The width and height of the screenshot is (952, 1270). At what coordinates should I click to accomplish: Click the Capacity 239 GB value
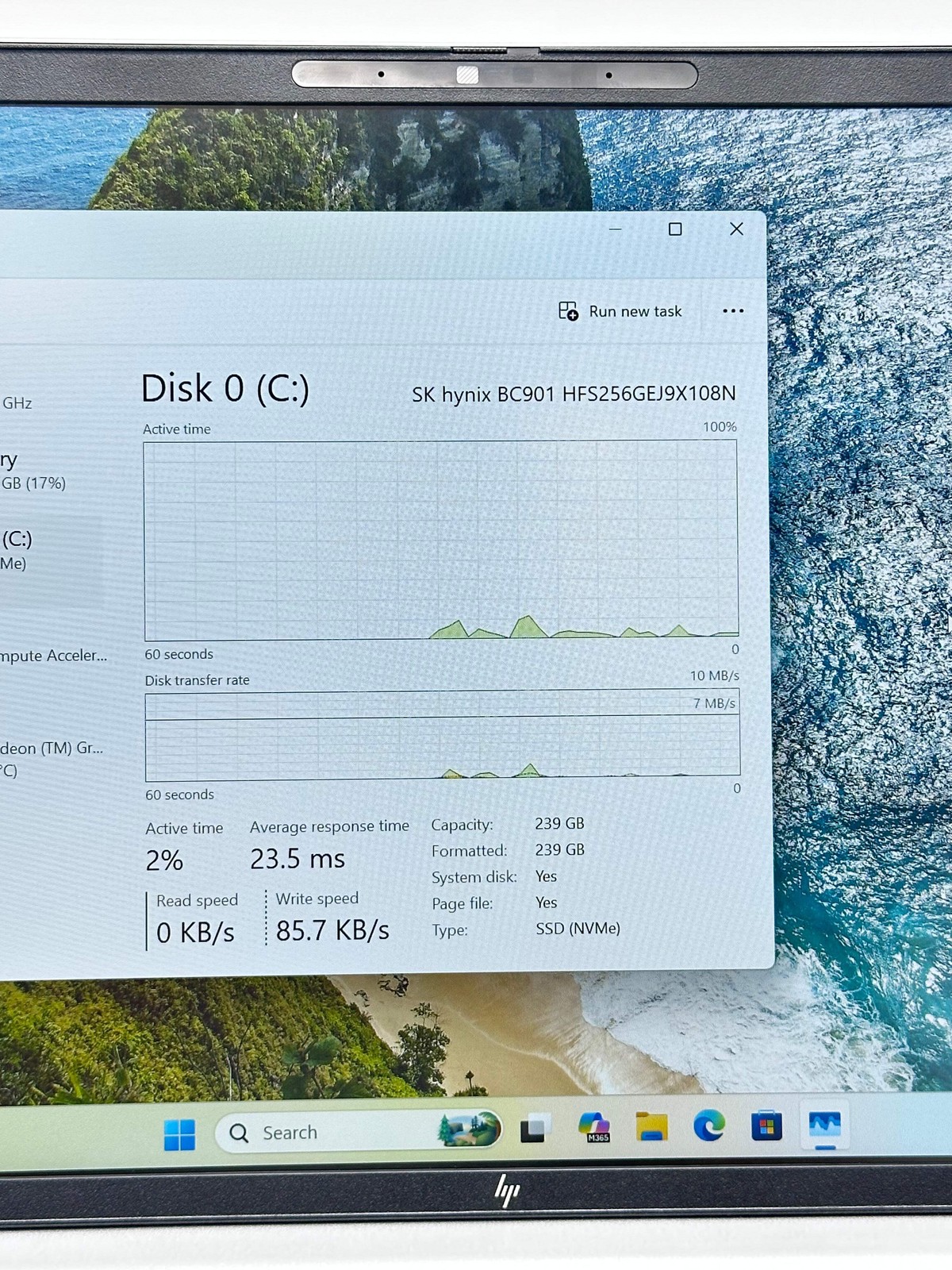point(559,823)
